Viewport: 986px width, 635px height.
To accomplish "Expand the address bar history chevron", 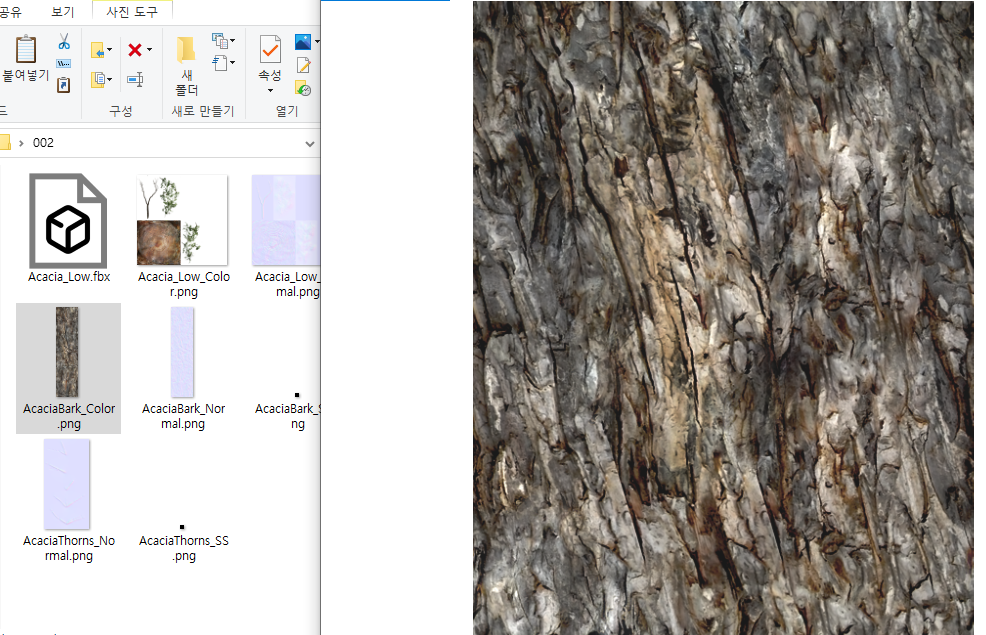I will click(x=309, y=143).
